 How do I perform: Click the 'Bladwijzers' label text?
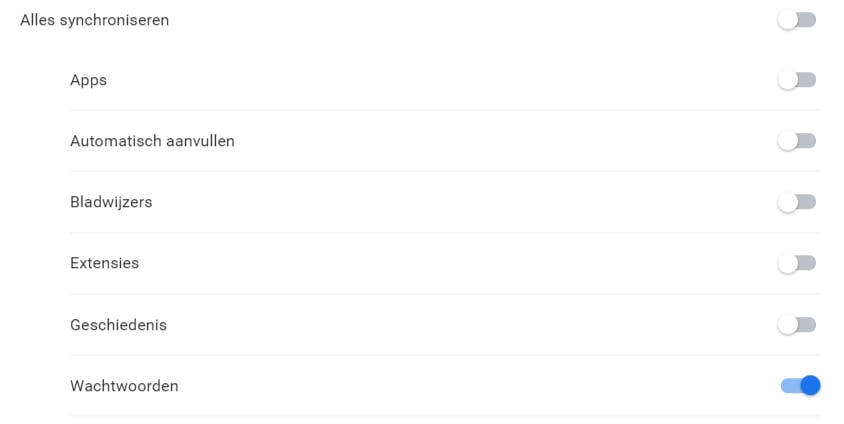pyautogui.click(x=111, y=202)
